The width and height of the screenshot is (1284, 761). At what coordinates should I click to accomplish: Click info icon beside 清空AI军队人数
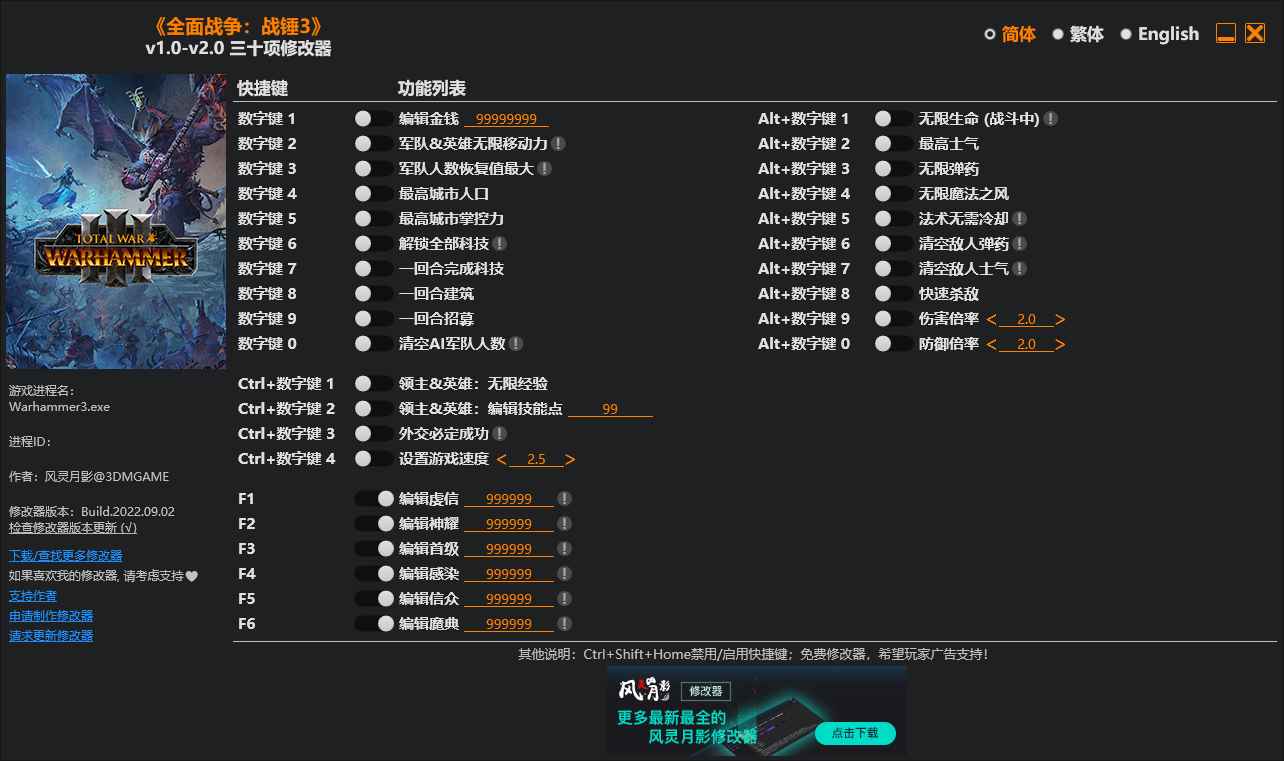515,344
